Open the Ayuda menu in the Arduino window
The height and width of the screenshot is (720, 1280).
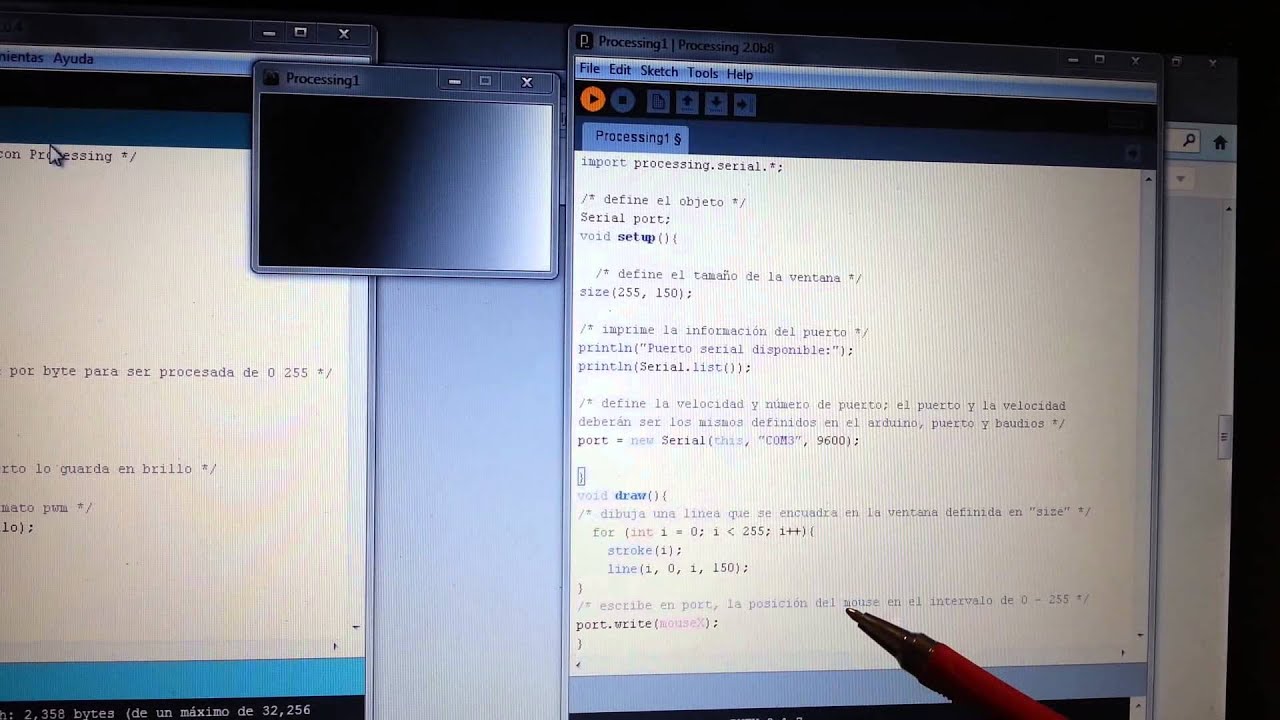(73, 58)
